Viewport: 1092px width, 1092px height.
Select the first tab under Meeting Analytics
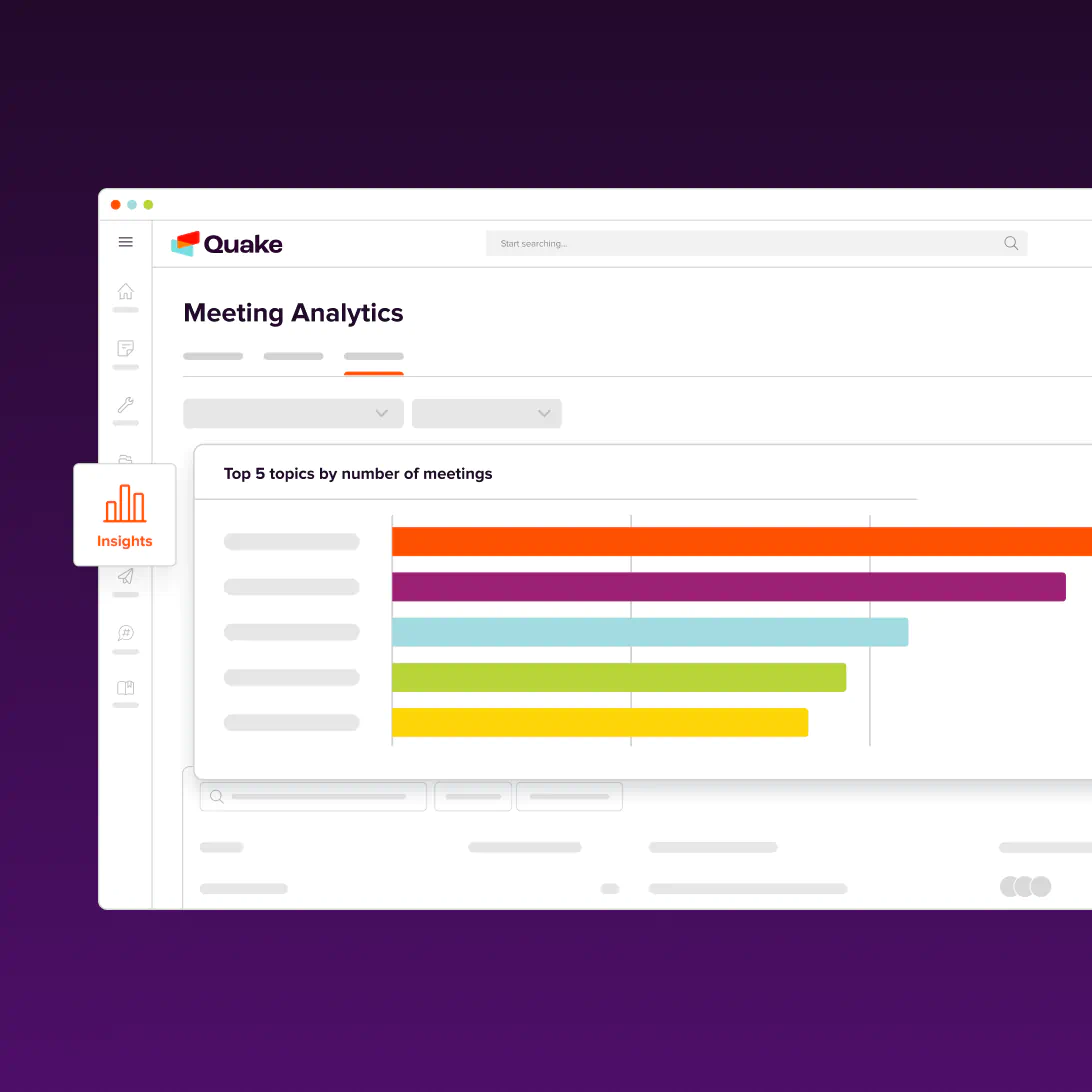[x=212, y=356]
